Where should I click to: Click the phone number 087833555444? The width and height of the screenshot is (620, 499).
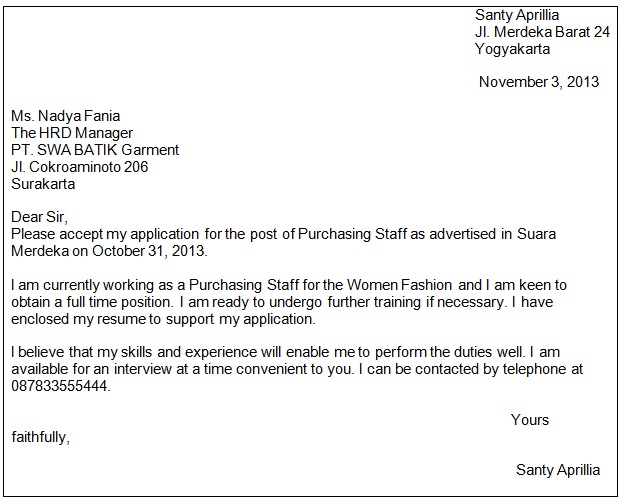click(60, 386)
